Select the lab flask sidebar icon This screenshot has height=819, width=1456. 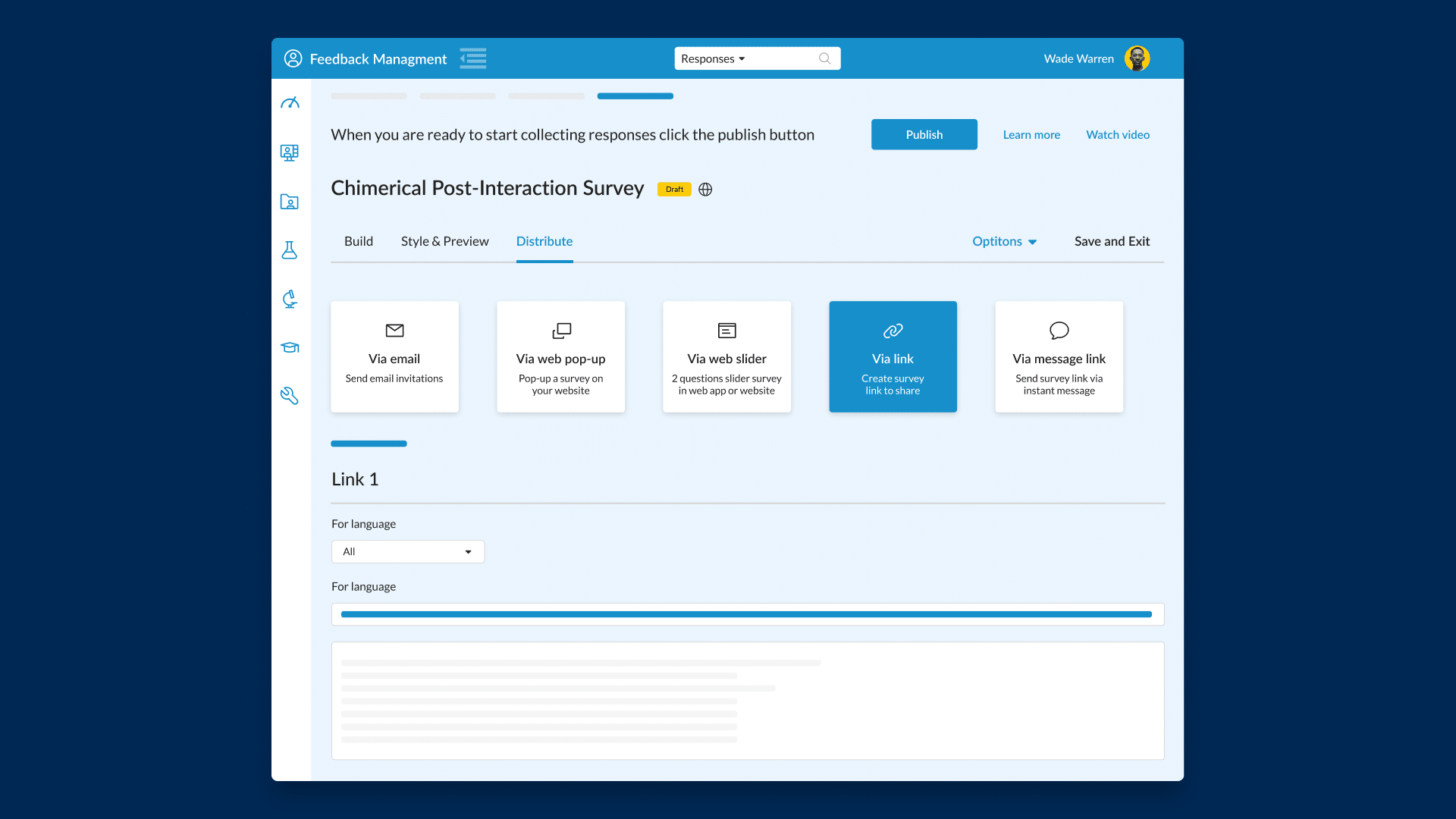point(290,250)
